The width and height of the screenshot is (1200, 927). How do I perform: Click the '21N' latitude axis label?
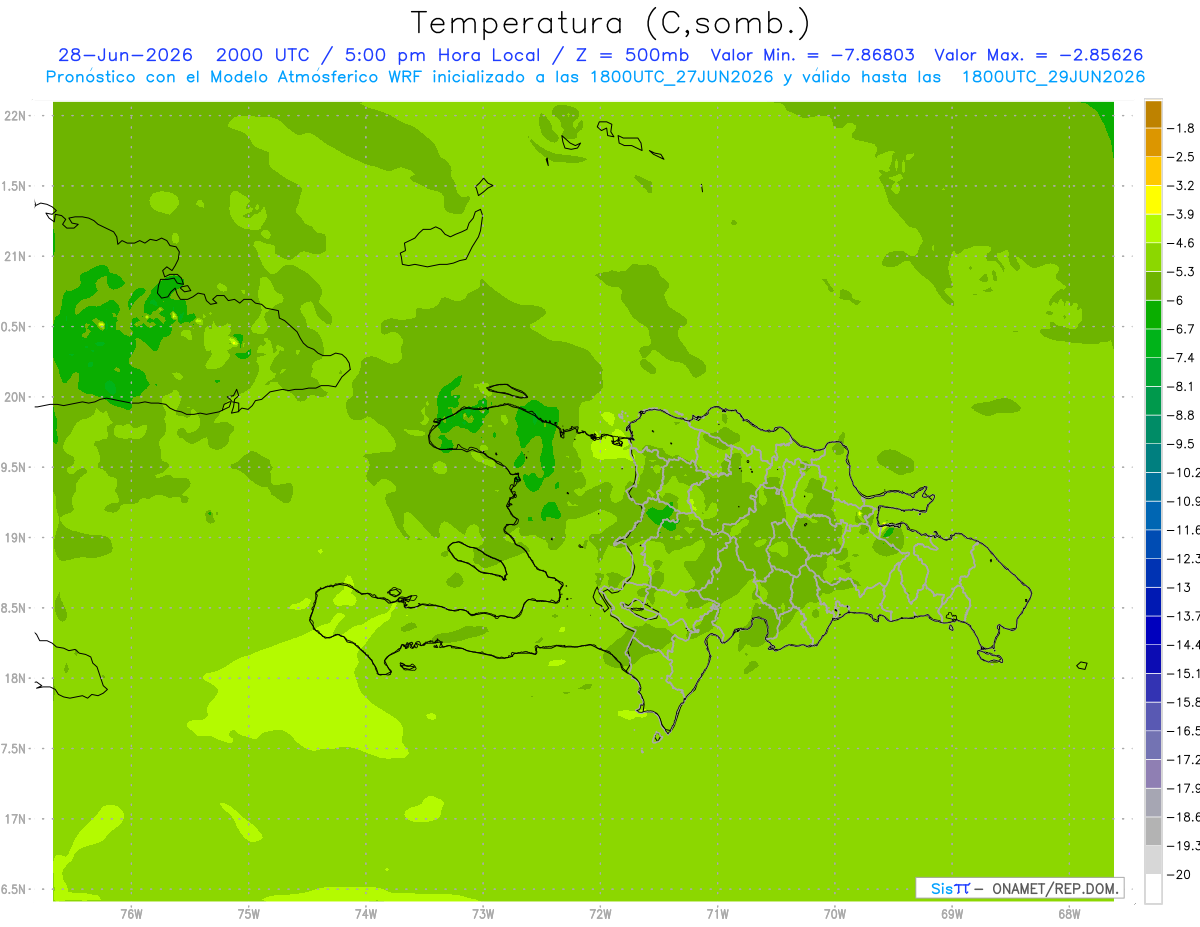(x=15, y=256)
